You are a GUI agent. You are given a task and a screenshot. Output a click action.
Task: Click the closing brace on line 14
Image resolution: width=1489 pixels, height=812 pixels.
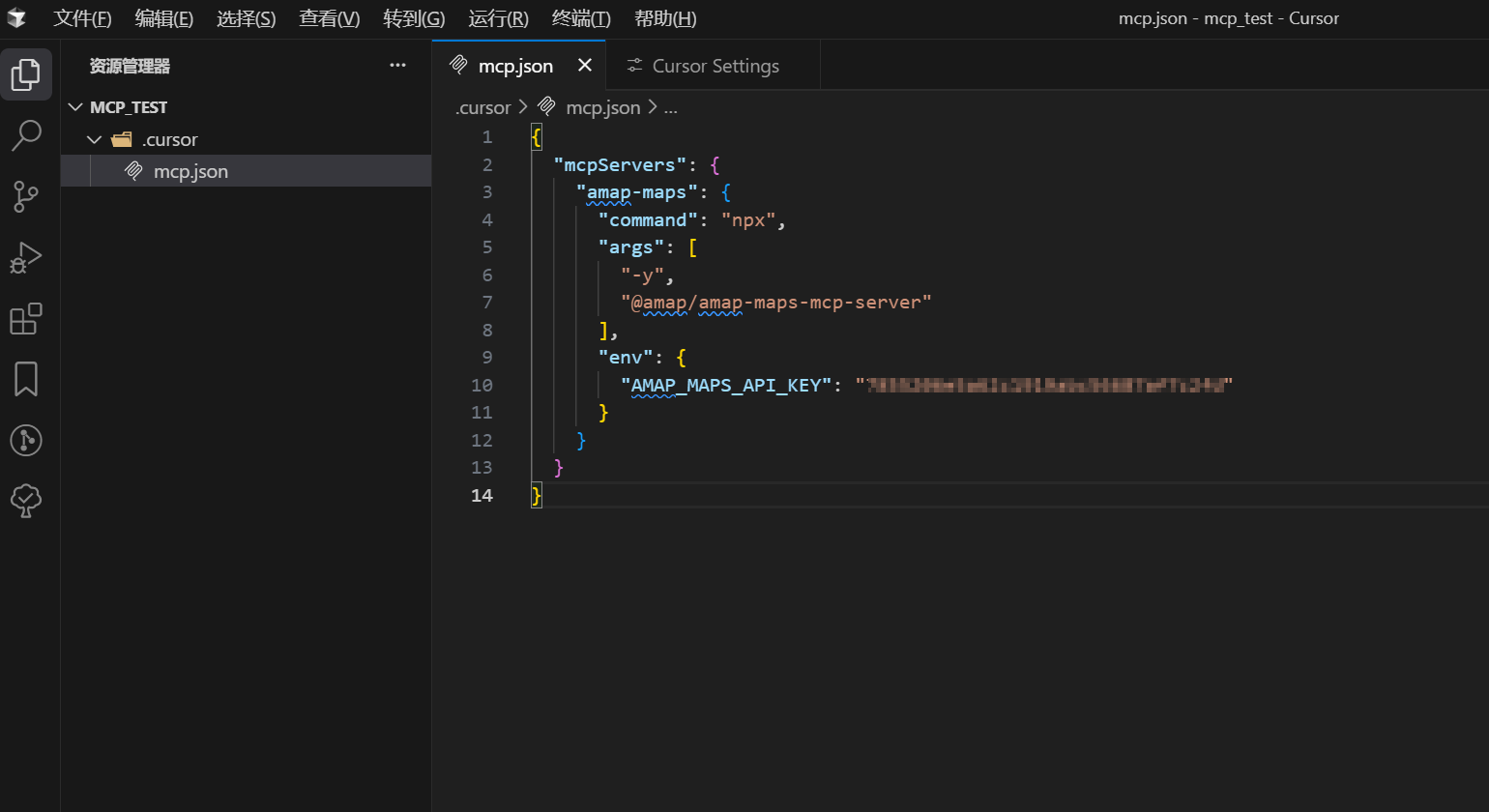point(537,495)
